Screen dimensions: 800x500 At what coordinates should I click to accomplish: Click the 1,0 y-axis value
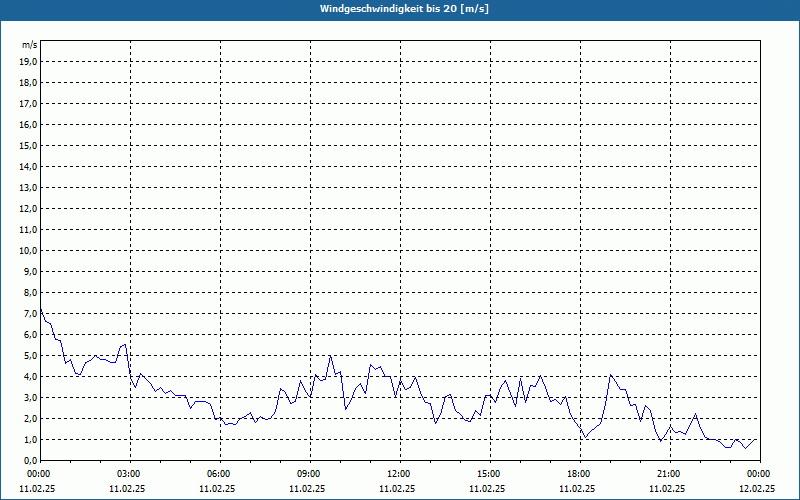pos(30,440)
